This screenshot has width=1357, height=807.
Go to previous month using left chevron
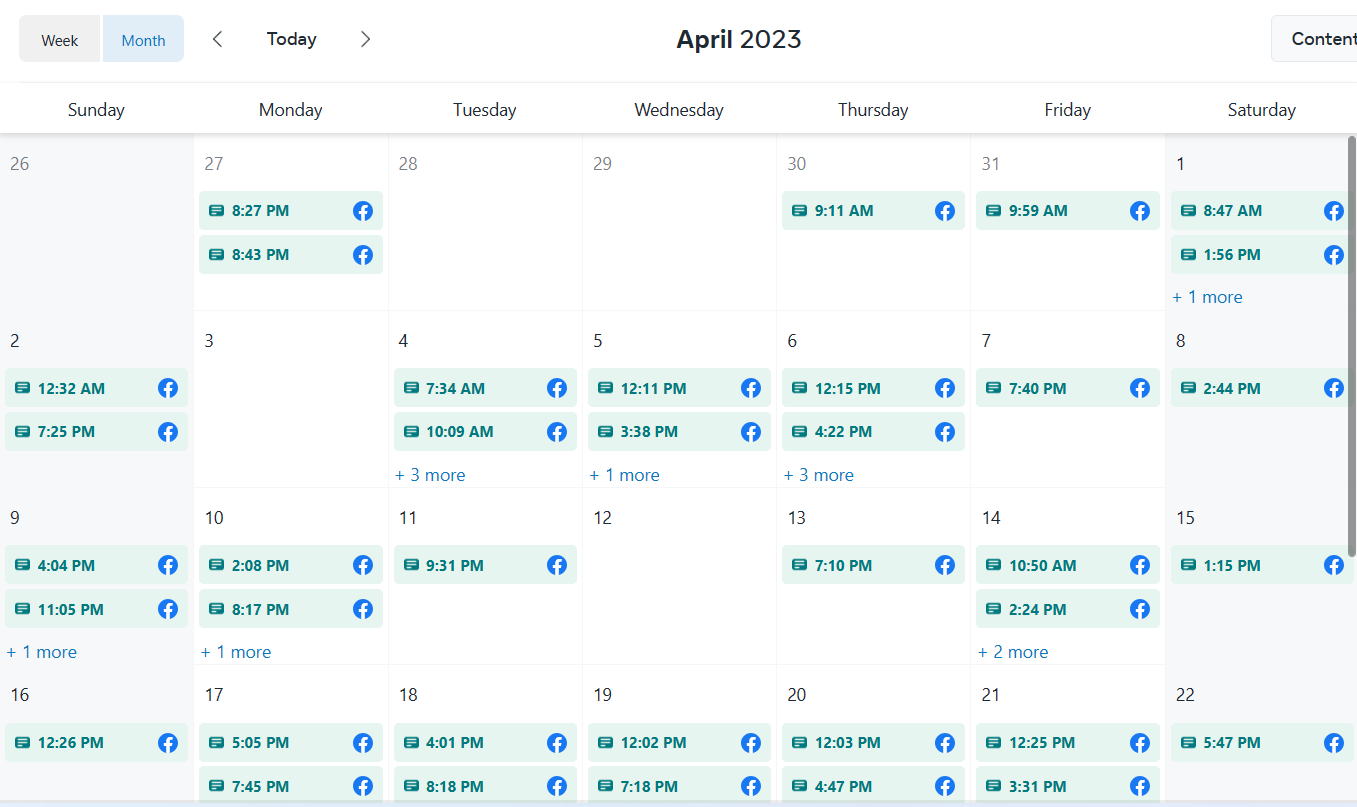[217, 39]
